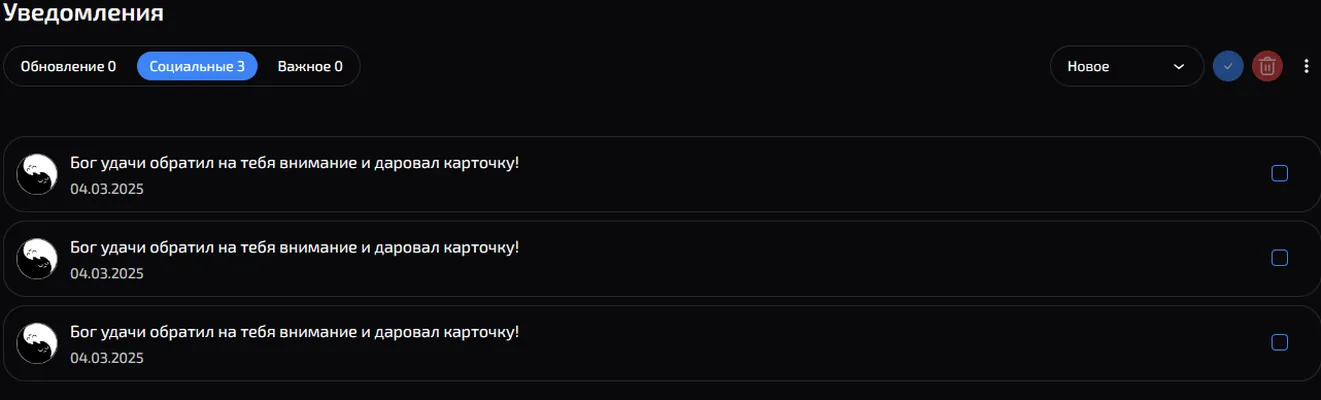Click the yin-yang avatar of the second notification
The width and height of the screenshot is (1321, 400).
coord(37,258)
